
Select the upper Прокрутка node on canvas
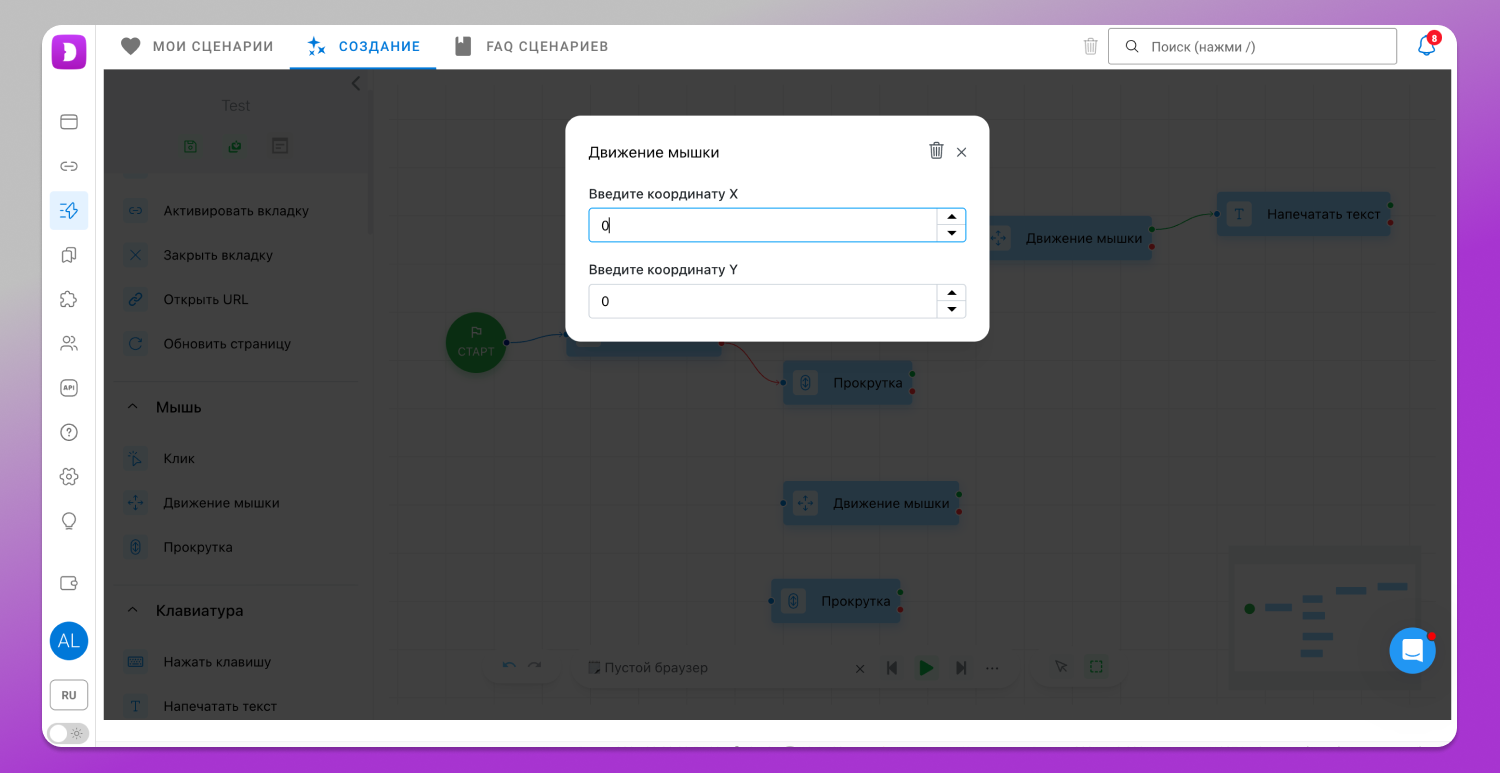coord(847,383)
